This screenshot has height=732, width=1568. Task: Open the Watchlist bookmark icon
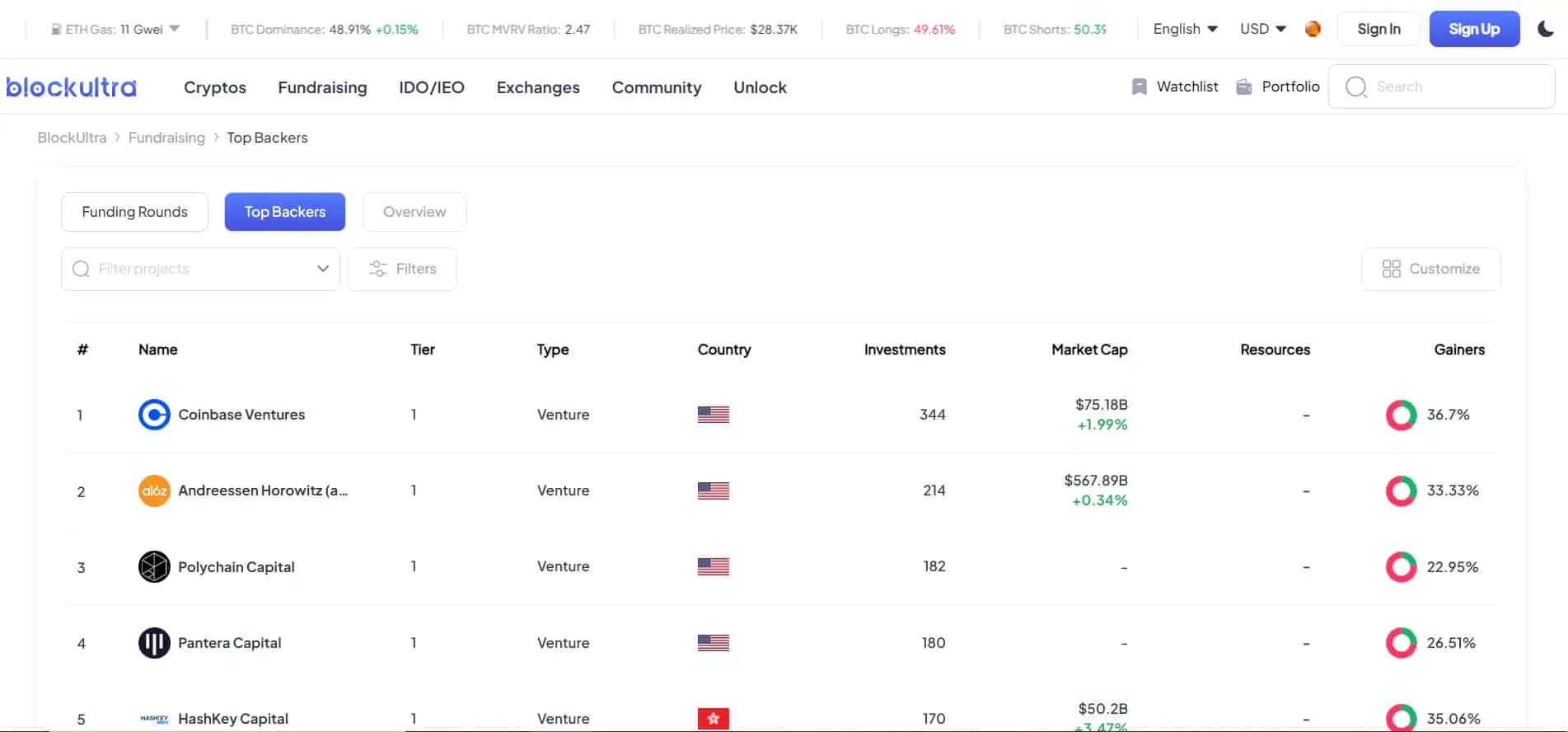coord(1139,87)
